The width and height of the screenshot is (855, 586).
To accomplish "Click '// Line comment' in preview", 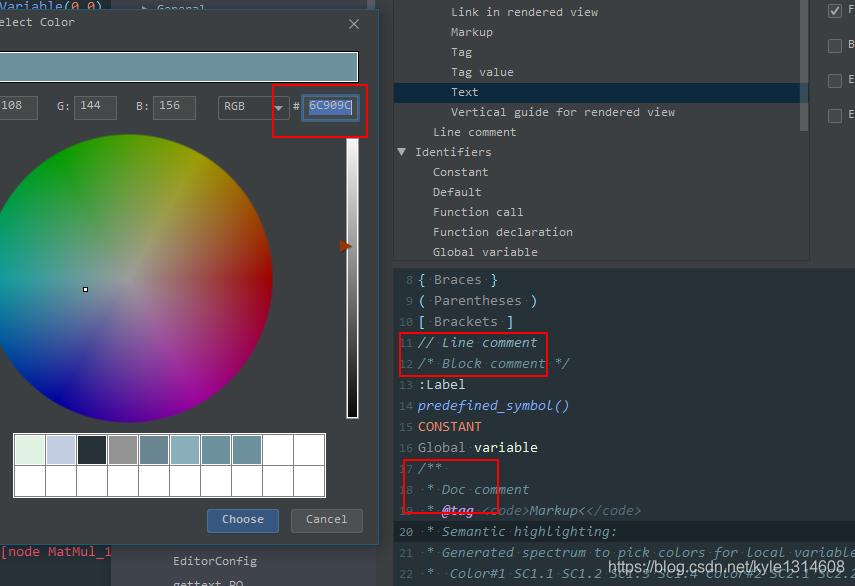I will [478, 343].
